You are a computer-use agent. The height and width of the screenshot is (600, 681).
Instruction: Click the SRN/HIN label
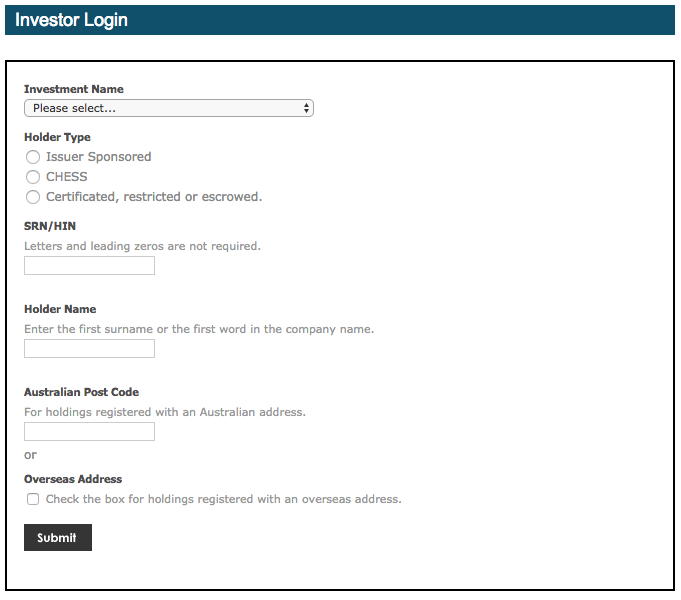point(50,226)
